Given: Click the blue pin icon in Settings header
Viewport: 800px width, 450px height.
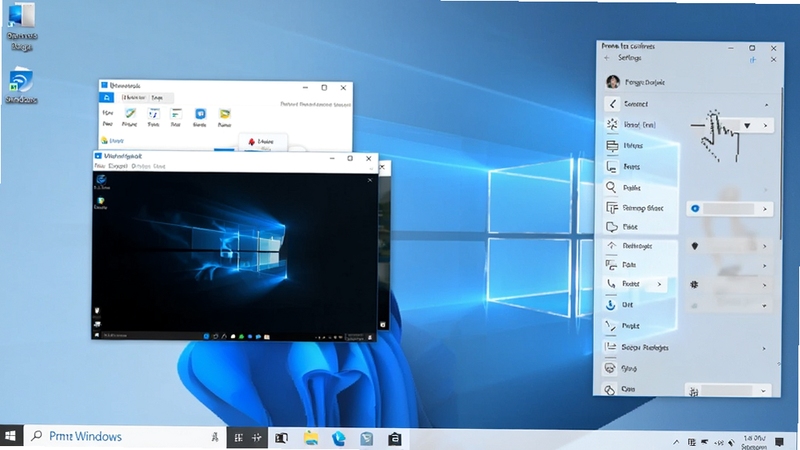Looking at the screenshot, I should (x=753, y=60).
